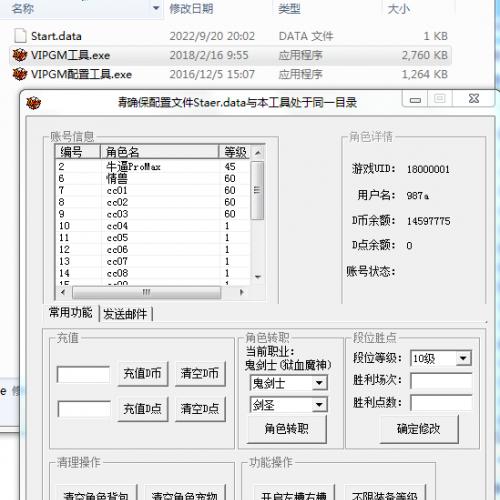Click the 角色转职 button
500x500 pixels.
click(286, 428)
